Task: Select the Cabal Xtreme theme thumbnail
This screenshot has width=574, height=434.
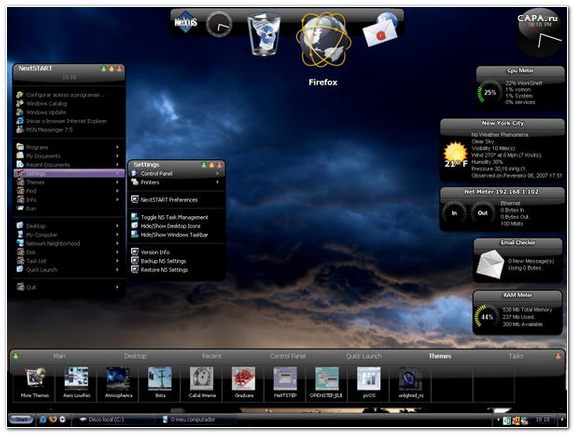Action: 202,378
